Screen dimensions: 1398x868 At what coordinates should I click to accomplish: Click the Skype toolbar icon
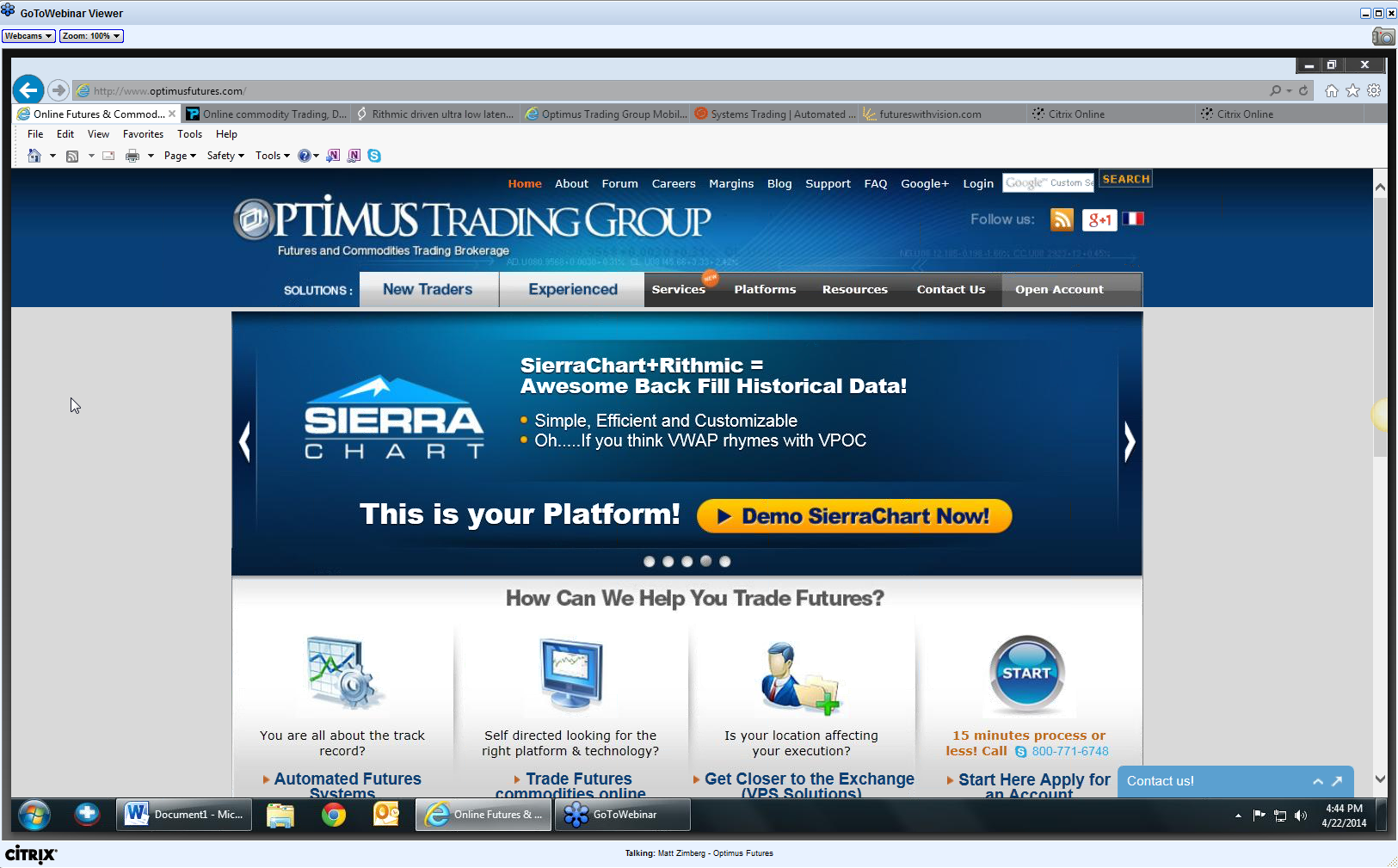pyautogui.click(x=374, y=156)
